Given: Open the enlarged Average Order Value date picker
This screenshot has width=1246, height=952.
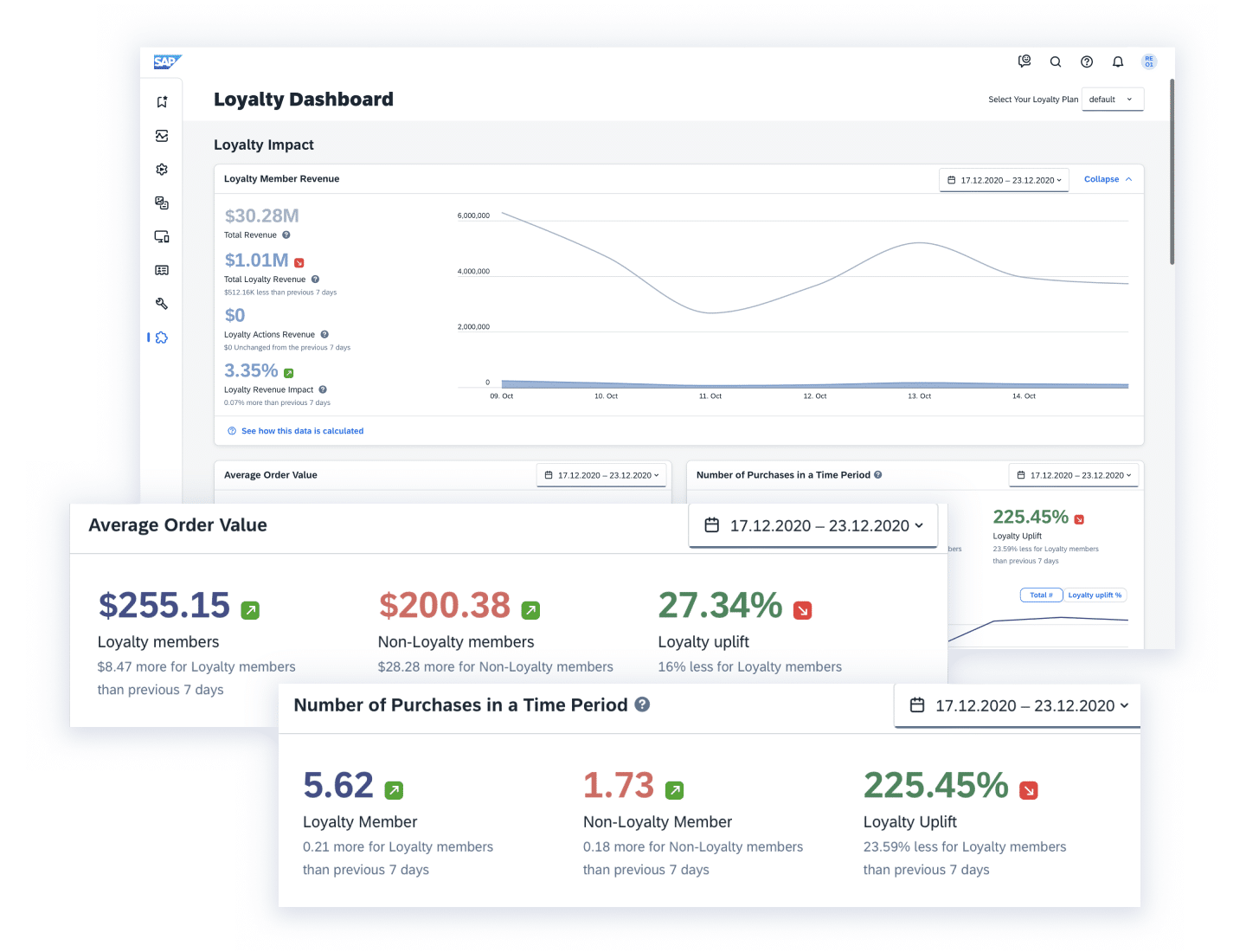Looking at the screenshot, I should point(812,525).
